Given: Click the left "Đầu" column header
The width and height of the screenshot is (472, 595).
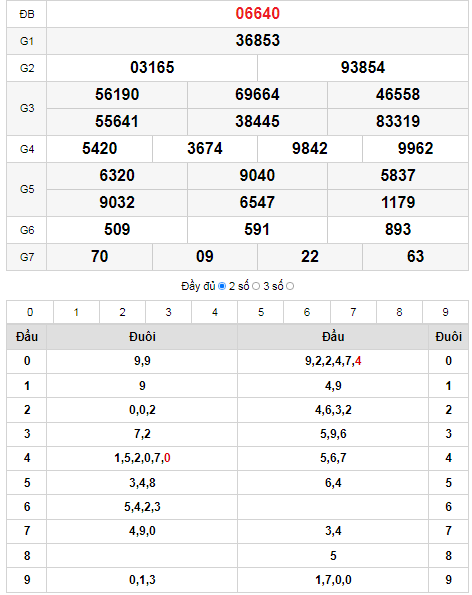Looking at the screenshot, I should point(27,337).
